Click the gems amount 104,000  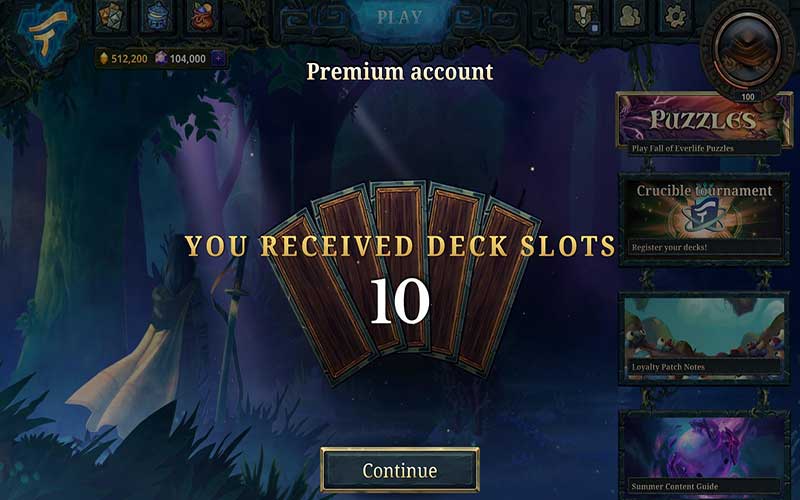(x=187, y=59)
